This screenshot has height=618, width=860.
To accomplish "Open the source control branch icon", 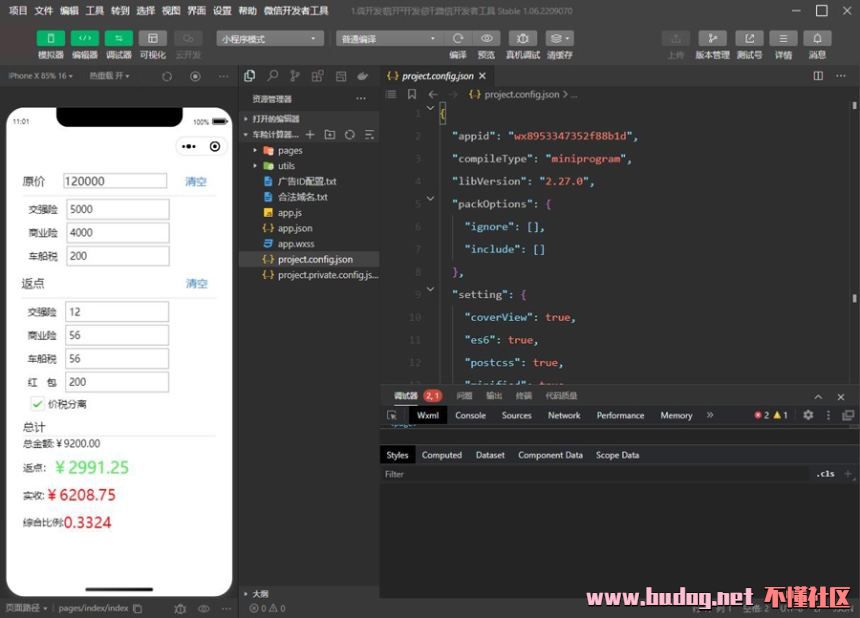I will pos(295,76).
